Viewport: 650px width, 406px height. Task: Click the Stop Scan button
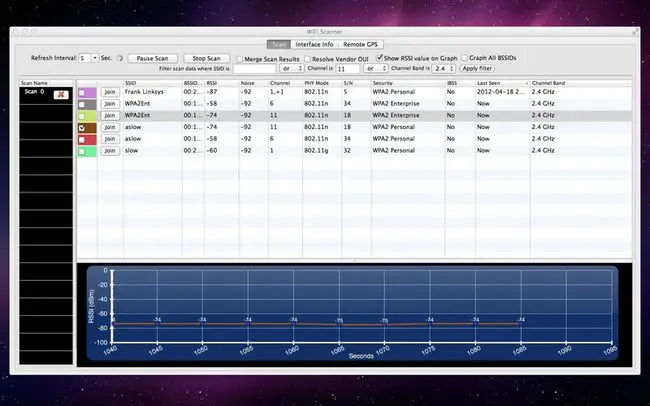pyautogui.click(x=206, y=58)
